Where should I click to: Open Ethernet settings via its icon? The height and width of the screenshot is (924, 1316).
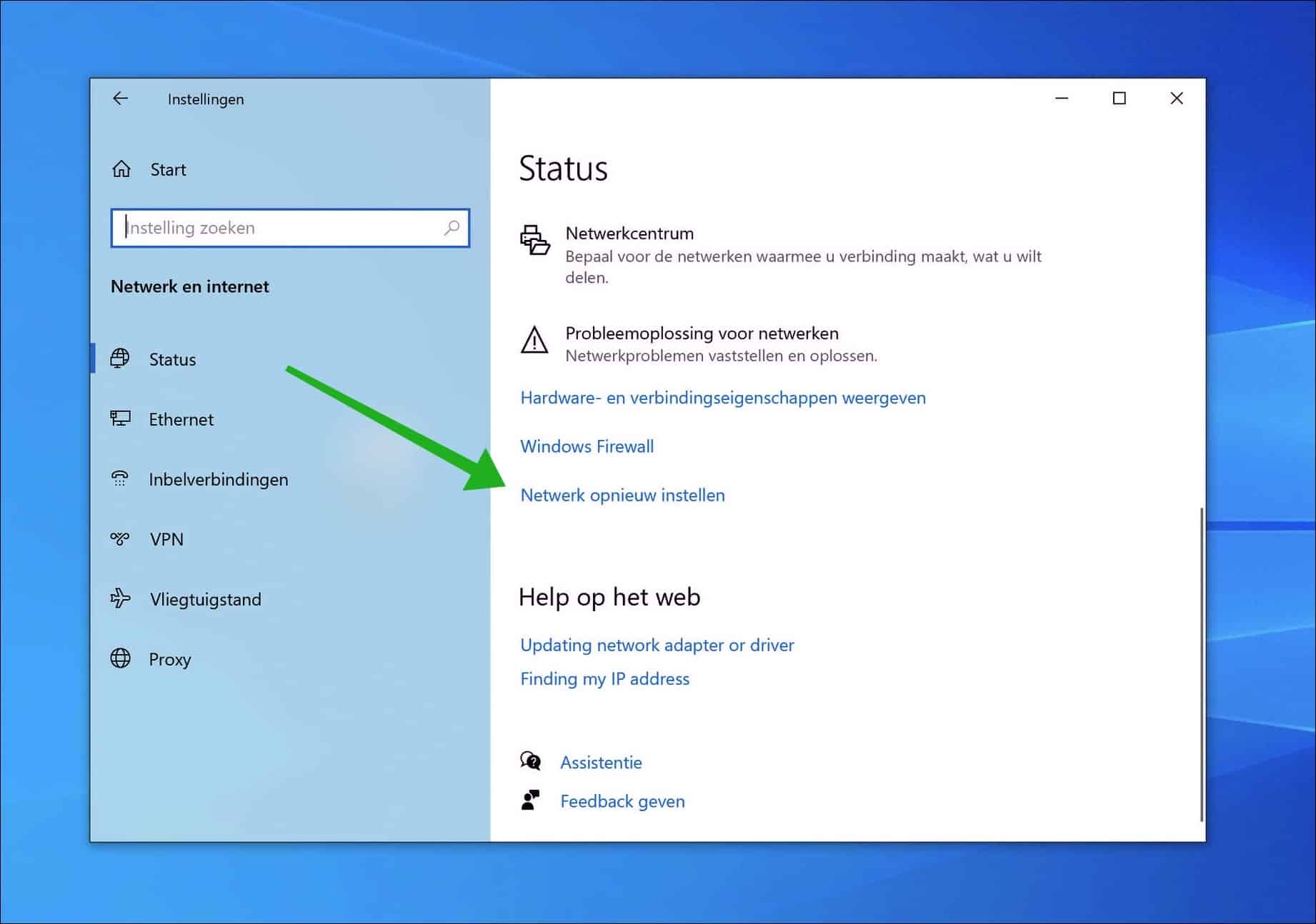pyautogui.click(x=121, y=418)
